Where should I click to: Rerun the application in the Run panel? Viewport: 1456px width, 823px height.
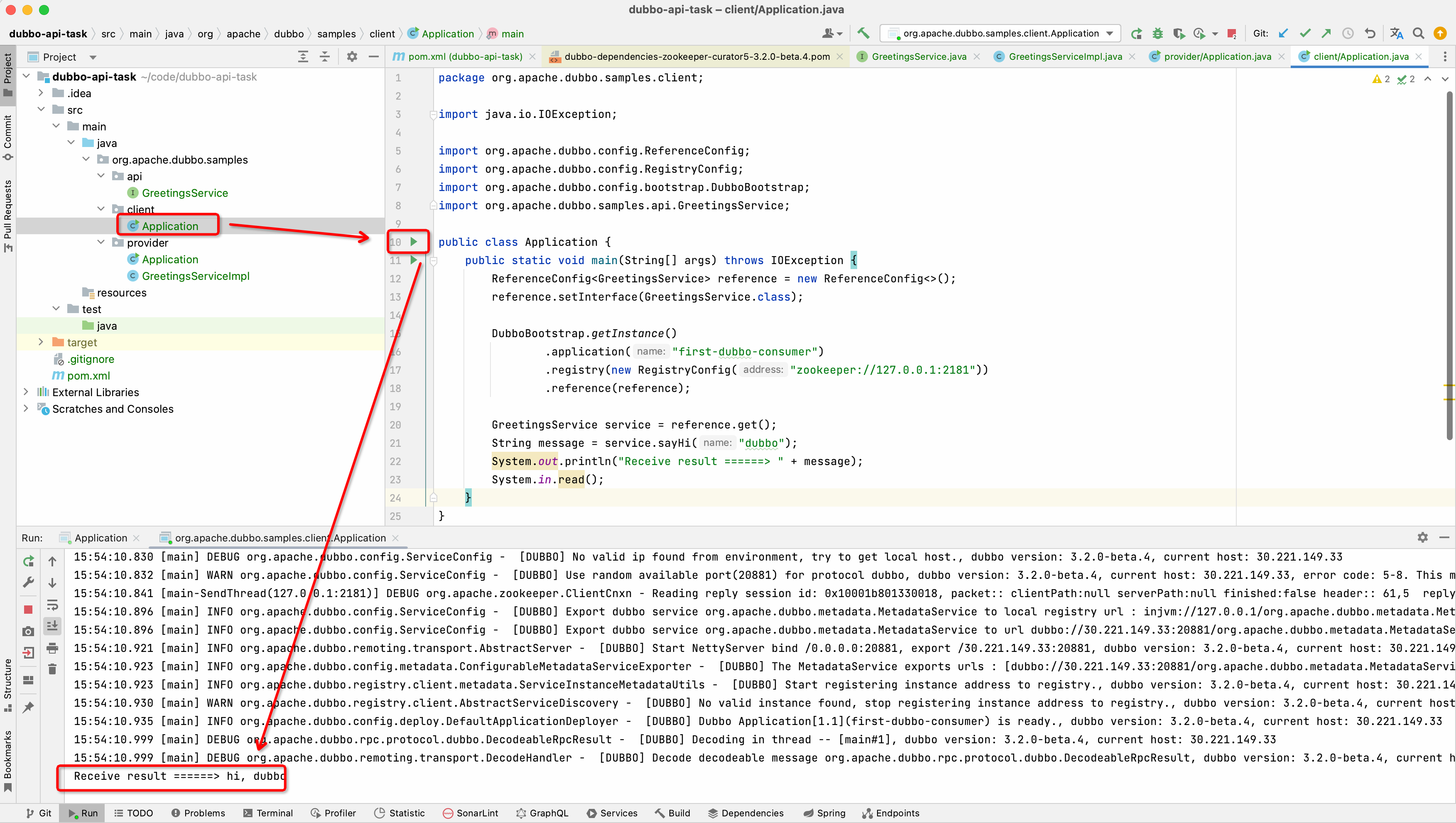coord(28,561)
